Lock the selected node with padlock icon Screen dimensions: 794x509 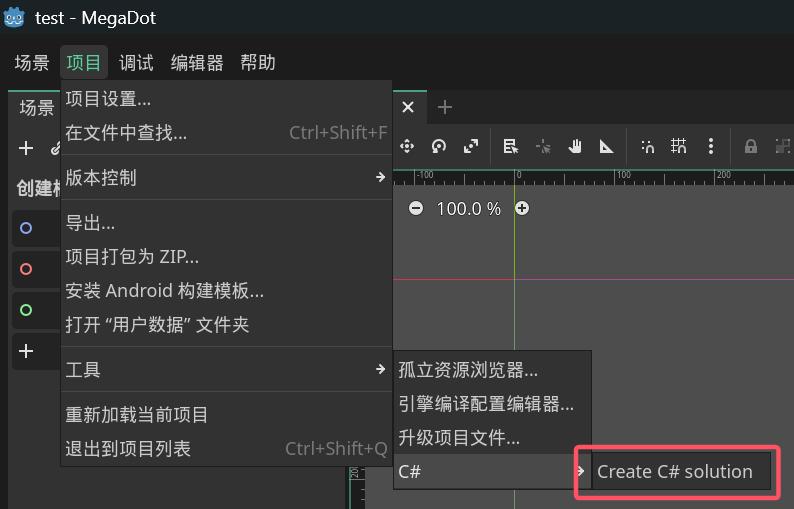coord(750,146)
